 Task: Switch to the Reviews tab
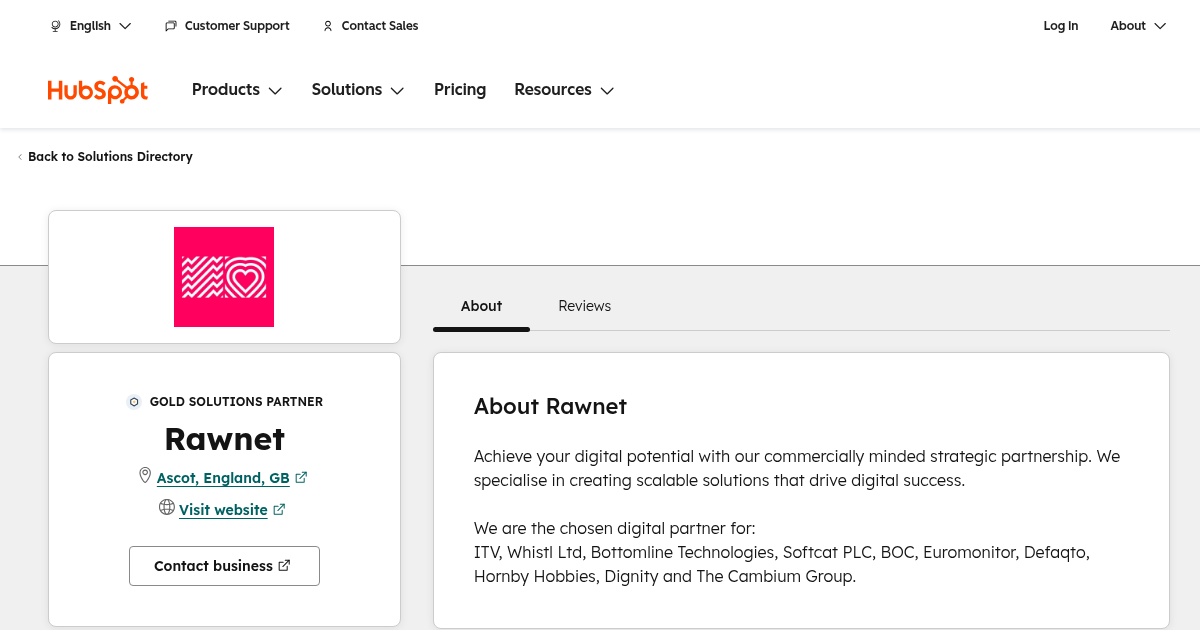click(585, 306)
